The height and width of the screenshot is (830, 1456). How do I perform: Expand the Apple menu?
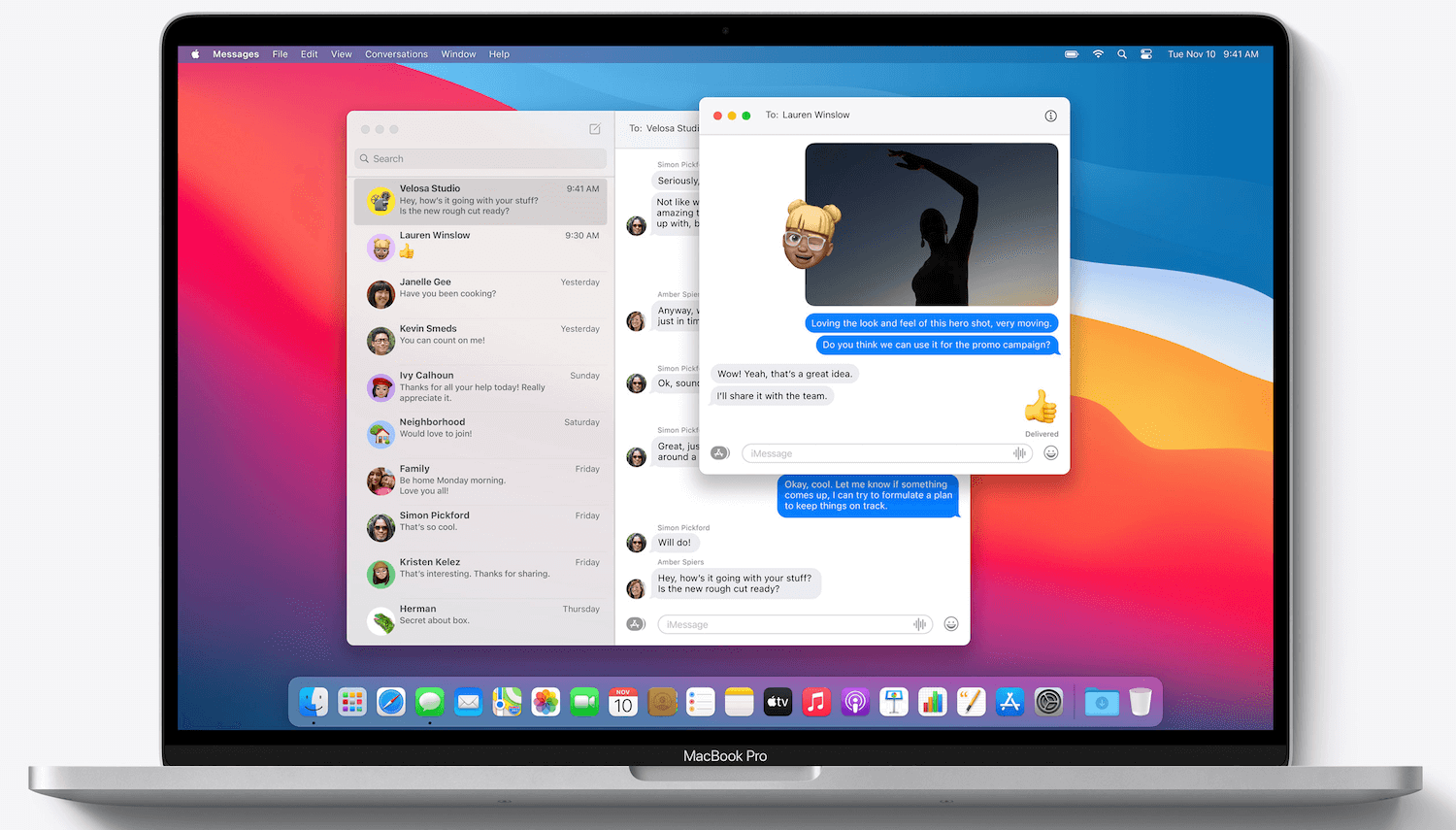coord(195,54)
